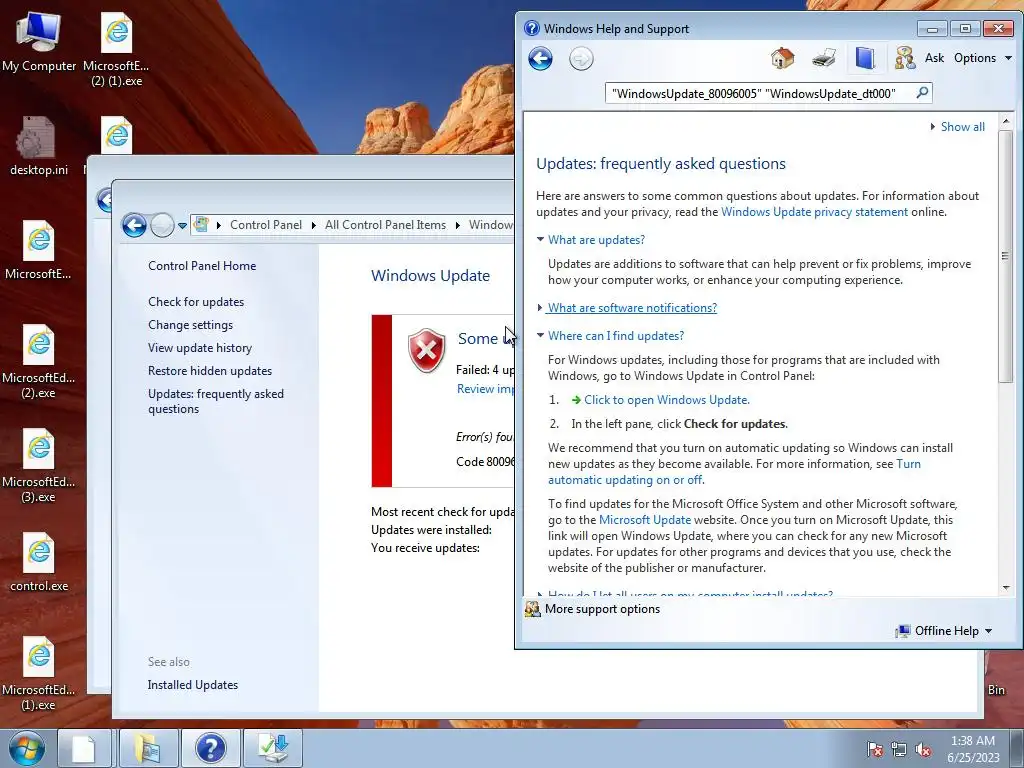Viewport: 1024px width, 768px height.
Task: Open the Options dropdown in Help toolbar
Action: coord(982,58)
